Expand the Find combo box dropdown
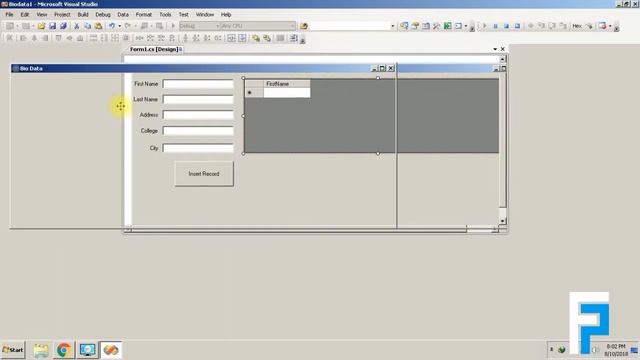Viewport: 640px width, 360px height. tap(393, 26)
